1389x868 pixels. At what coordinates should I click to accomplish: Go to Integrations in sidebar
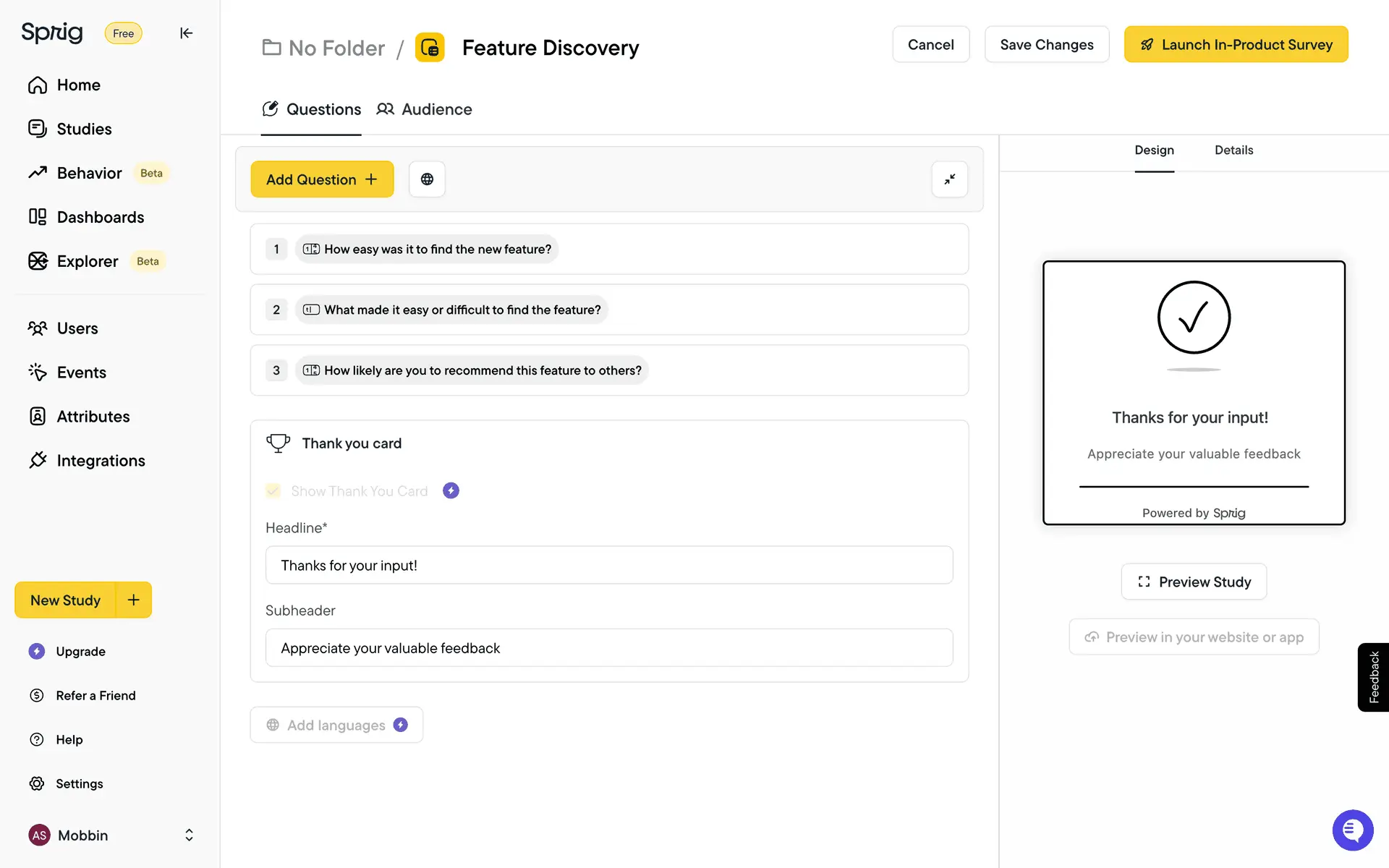pos(101,461)
